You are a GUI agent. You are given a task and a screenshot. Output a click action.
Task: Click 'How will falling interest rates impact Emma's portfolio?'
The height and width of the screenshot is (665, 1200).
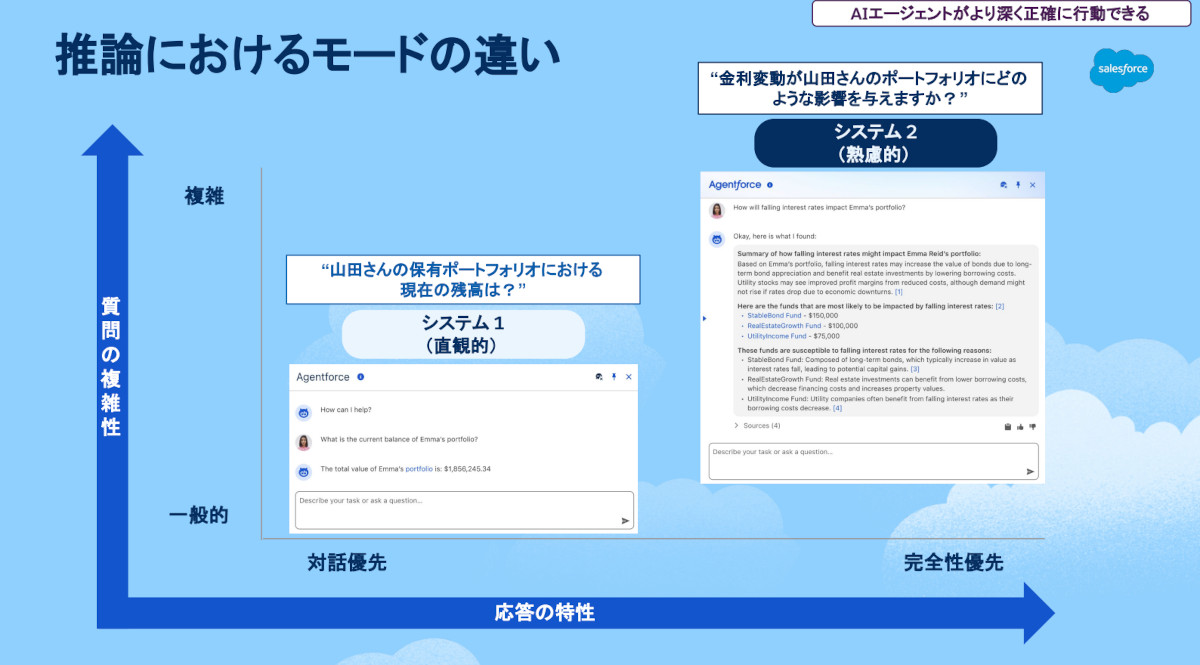point(819,207)
